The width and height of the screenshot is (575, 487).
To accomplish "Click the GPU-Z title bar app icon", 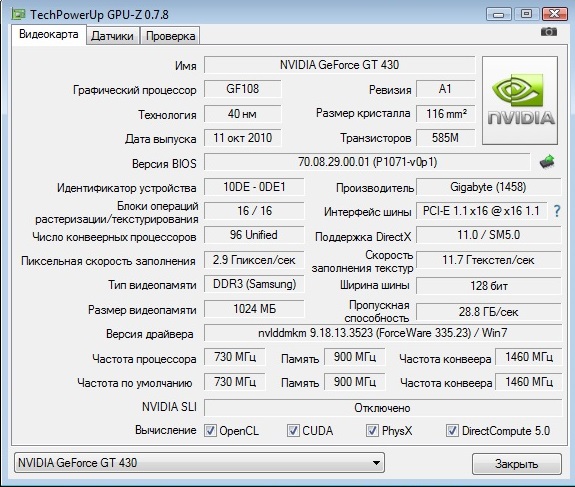I will (18, 14).
